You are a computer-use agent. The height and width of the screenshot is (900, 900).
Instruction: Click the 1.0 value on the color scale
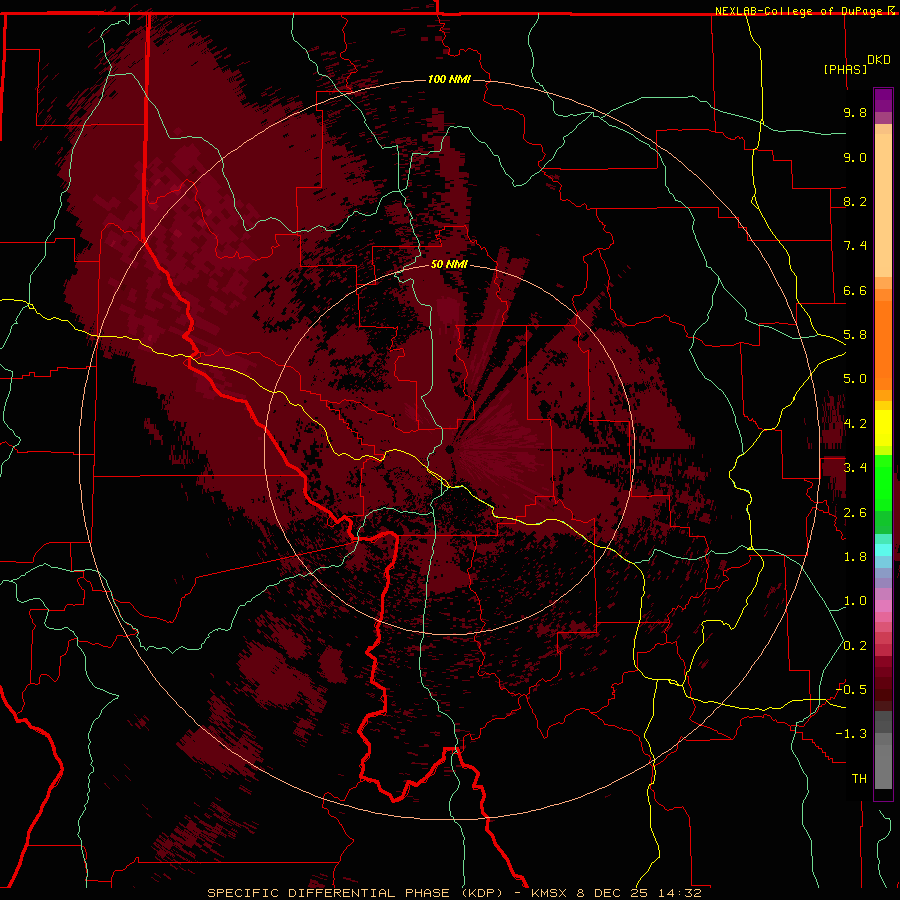855,601
